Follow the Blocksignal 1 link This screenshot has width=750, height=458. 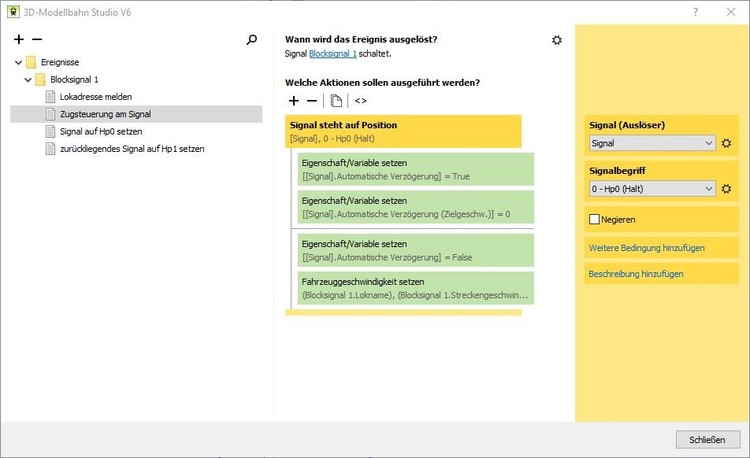coord(333,54)
